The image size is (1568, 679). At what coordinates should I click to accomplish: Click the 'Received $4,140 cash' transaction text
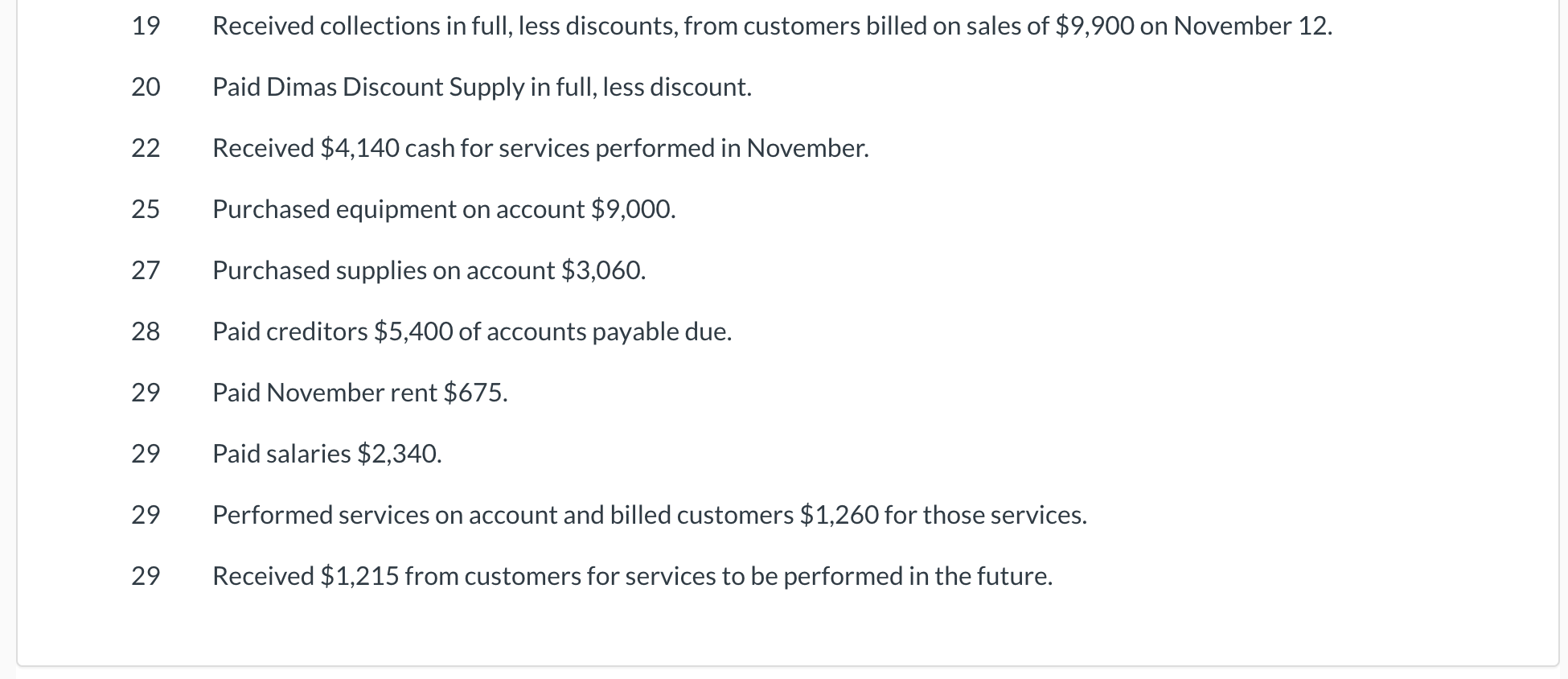(540, 148)
